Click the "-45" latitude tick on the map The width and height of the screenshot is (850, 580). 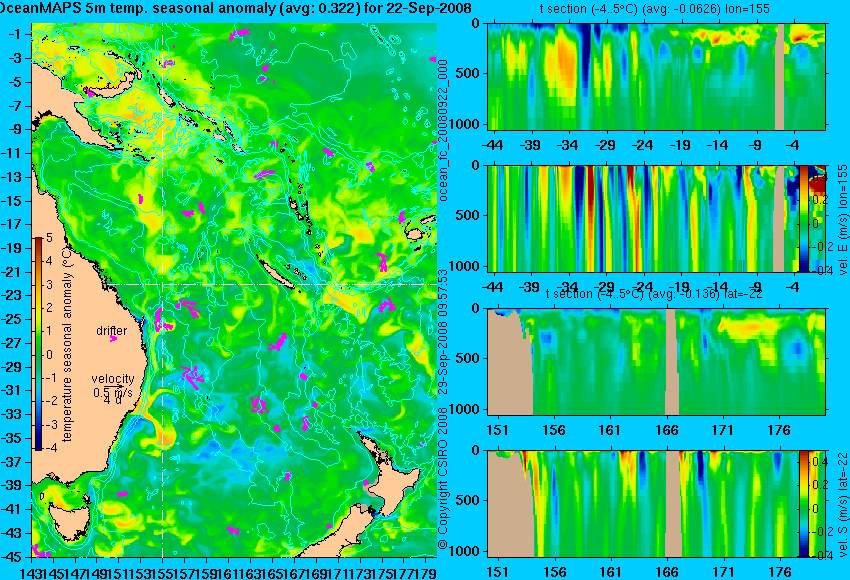12,557
